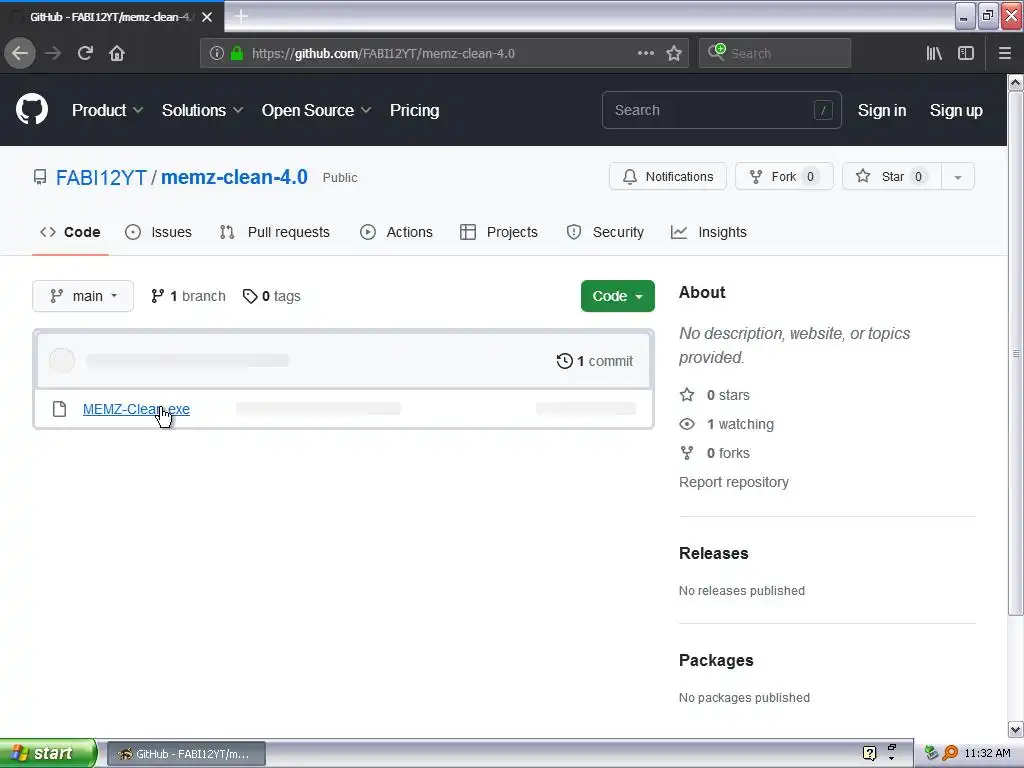The height and width of the screenshot is (768, 1024).
Task: Open page actions three-dots menu in address bar
Action: (x=645, y=53)
